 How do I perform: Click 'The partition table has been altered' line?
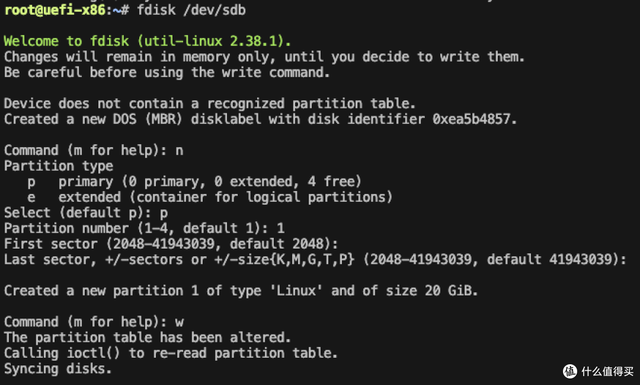(x=147, y=338)
